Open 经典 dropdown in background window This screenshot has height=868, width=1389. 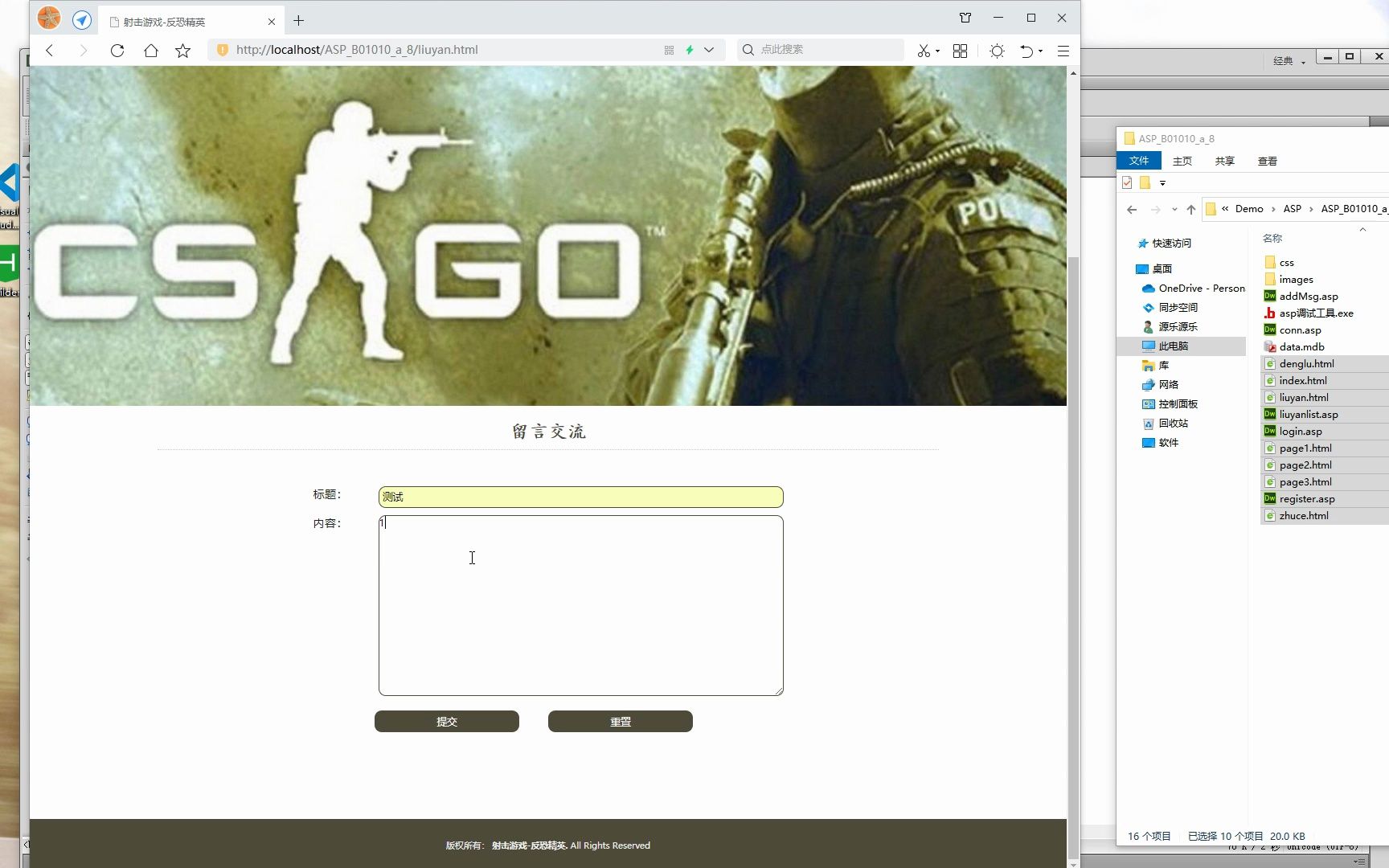coord(1289,60)
